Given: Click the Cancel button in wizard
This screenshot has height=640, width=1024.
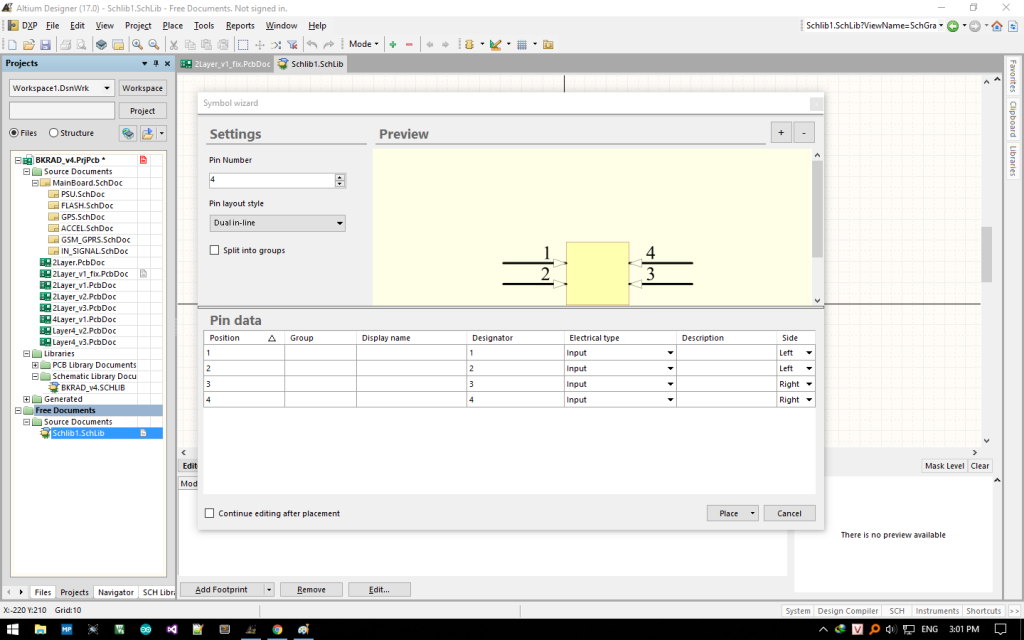Looking at the screenshot, I should (789, 513).
